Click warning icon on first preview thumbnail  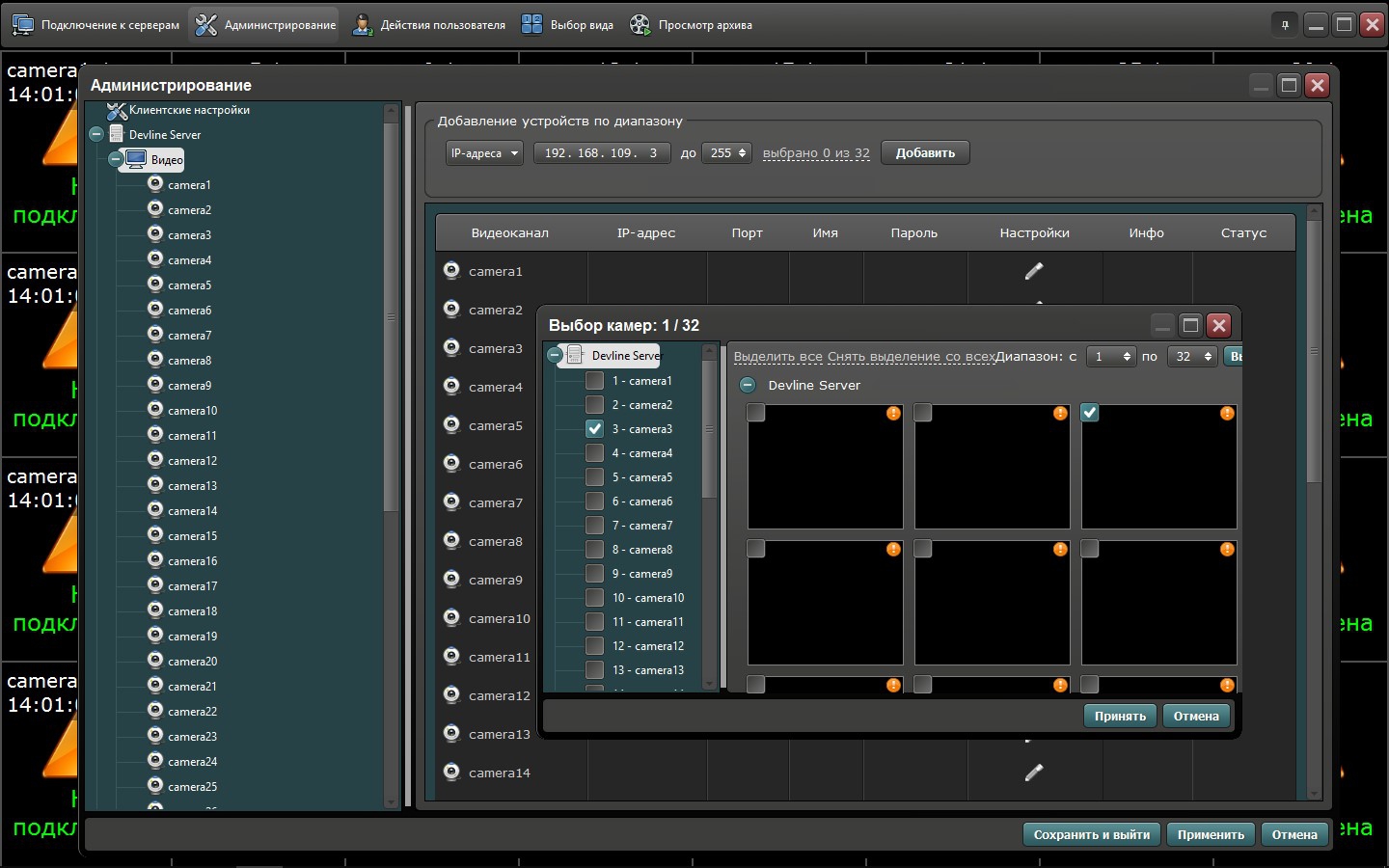click(893, 413)
